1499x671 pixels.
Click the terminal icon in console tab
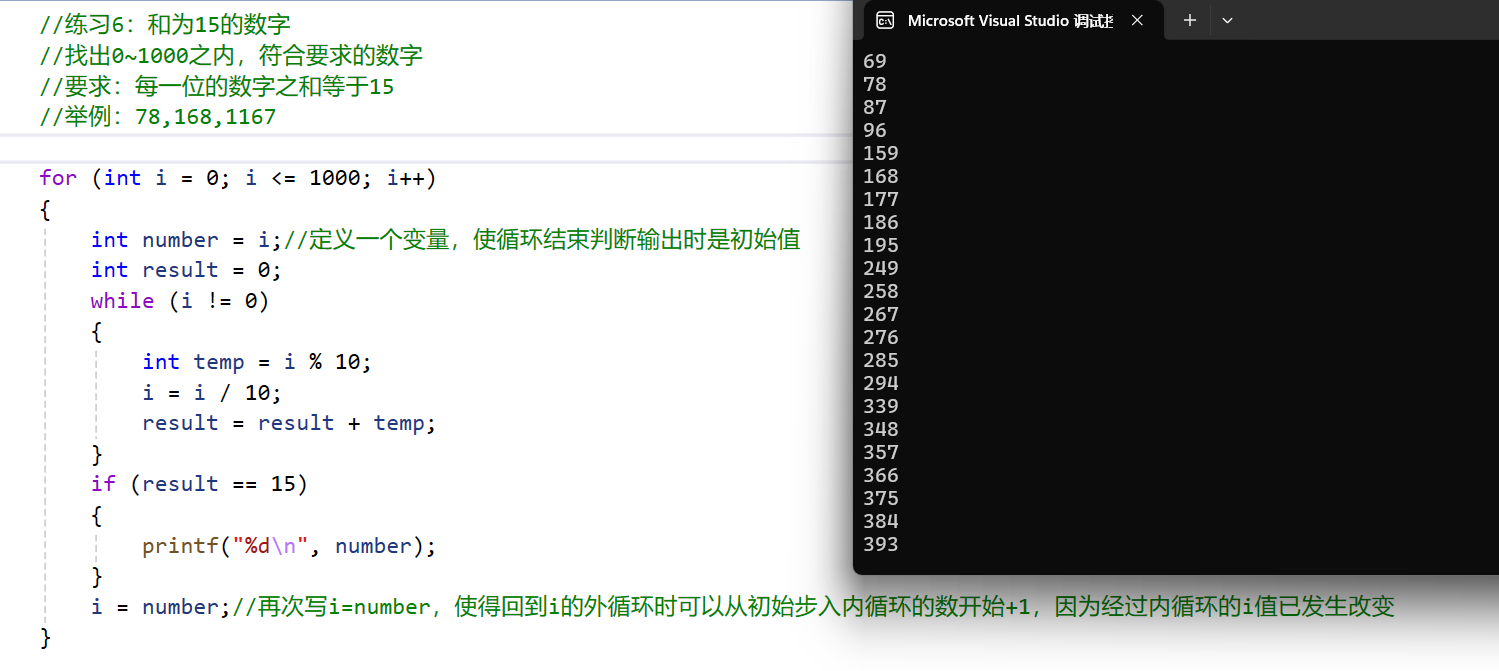tap(884, 20)
